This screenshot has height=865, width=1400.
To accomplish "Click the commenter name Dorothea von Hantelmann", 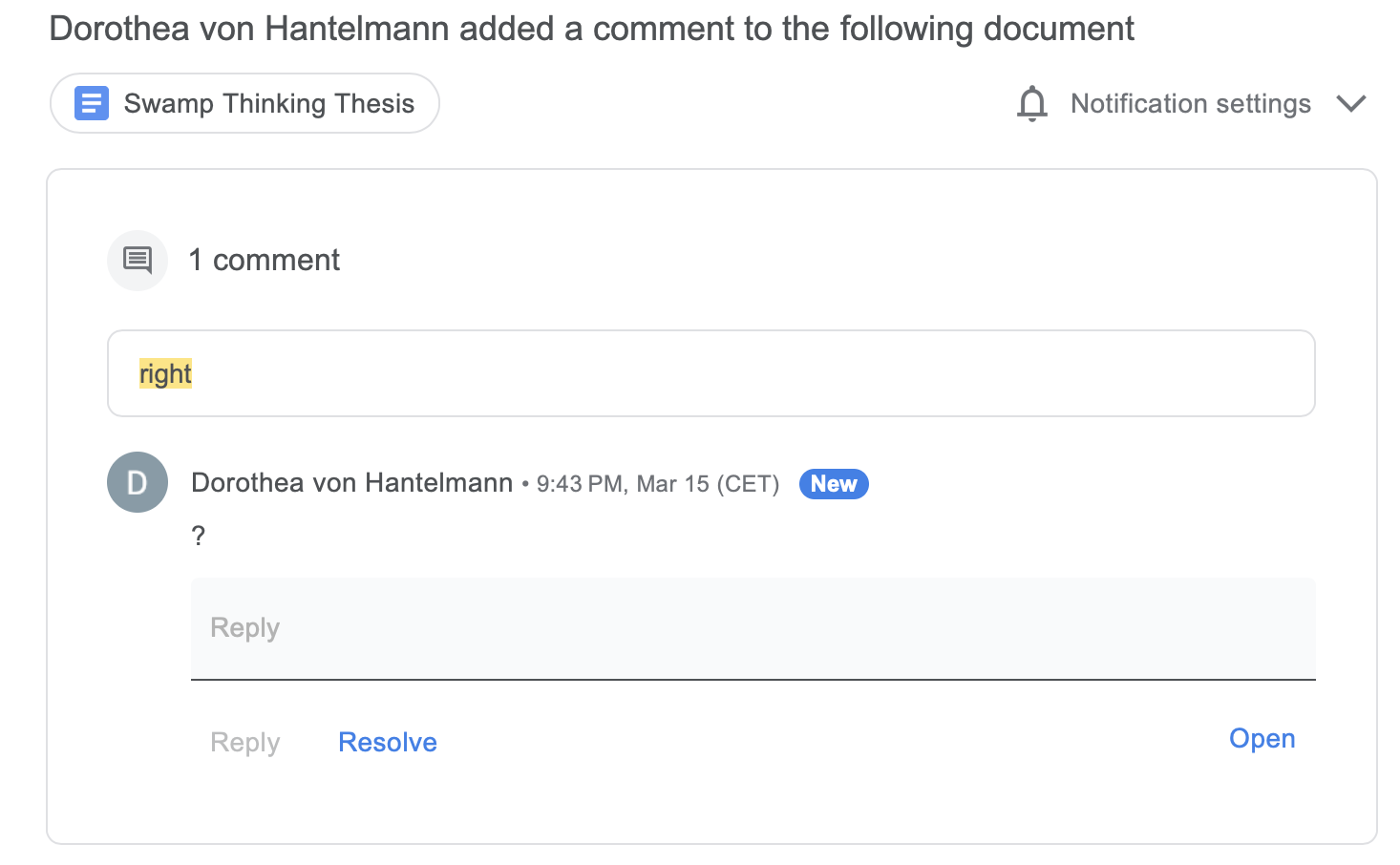I will 351,483.
